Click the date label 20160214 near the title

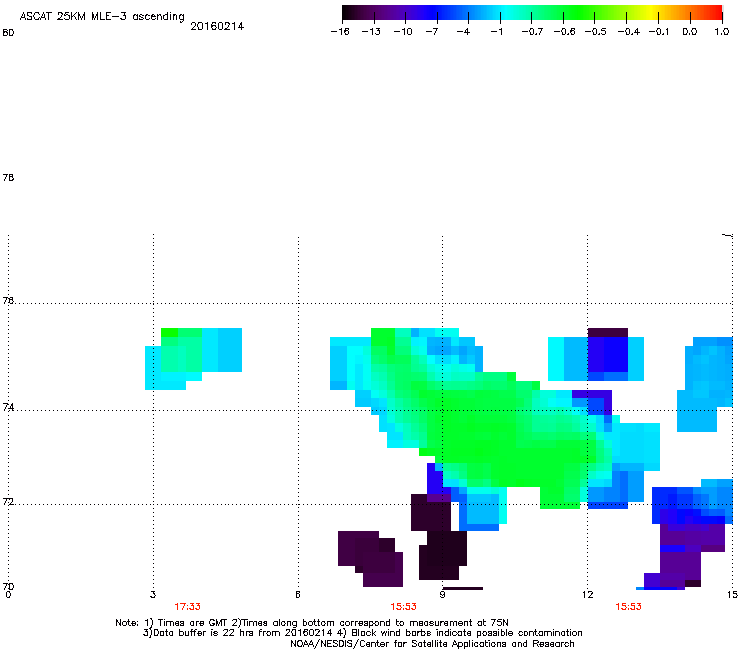pos(217,26)
